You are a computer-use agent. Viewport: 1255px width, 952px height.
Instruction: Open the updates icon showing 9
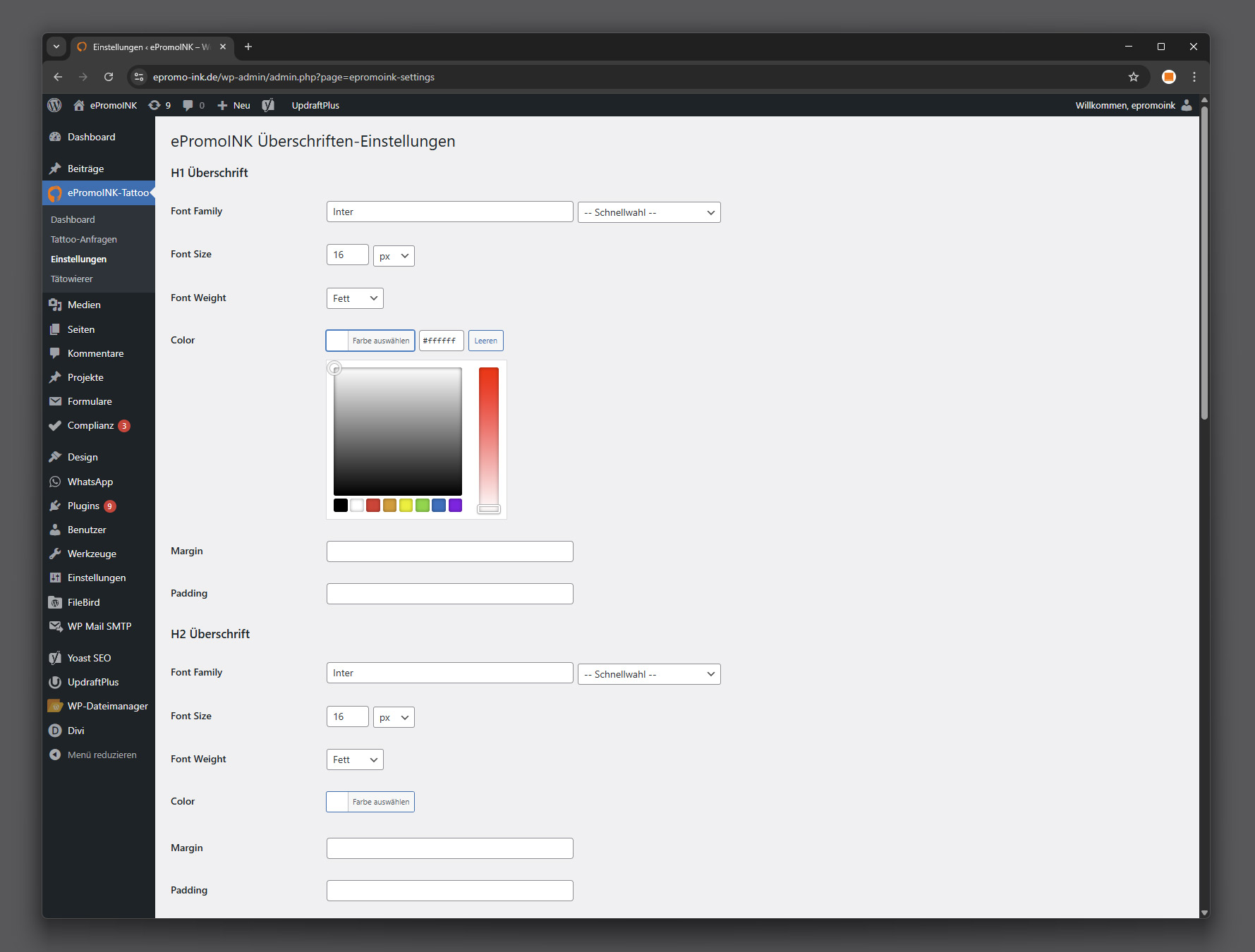(x=159, y=105)
